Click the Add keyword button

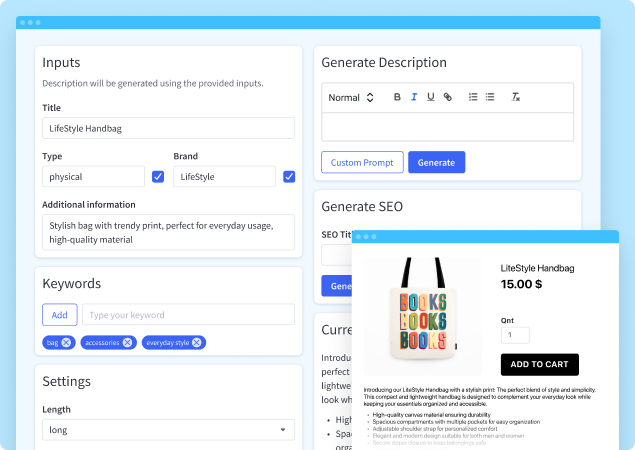59,315
